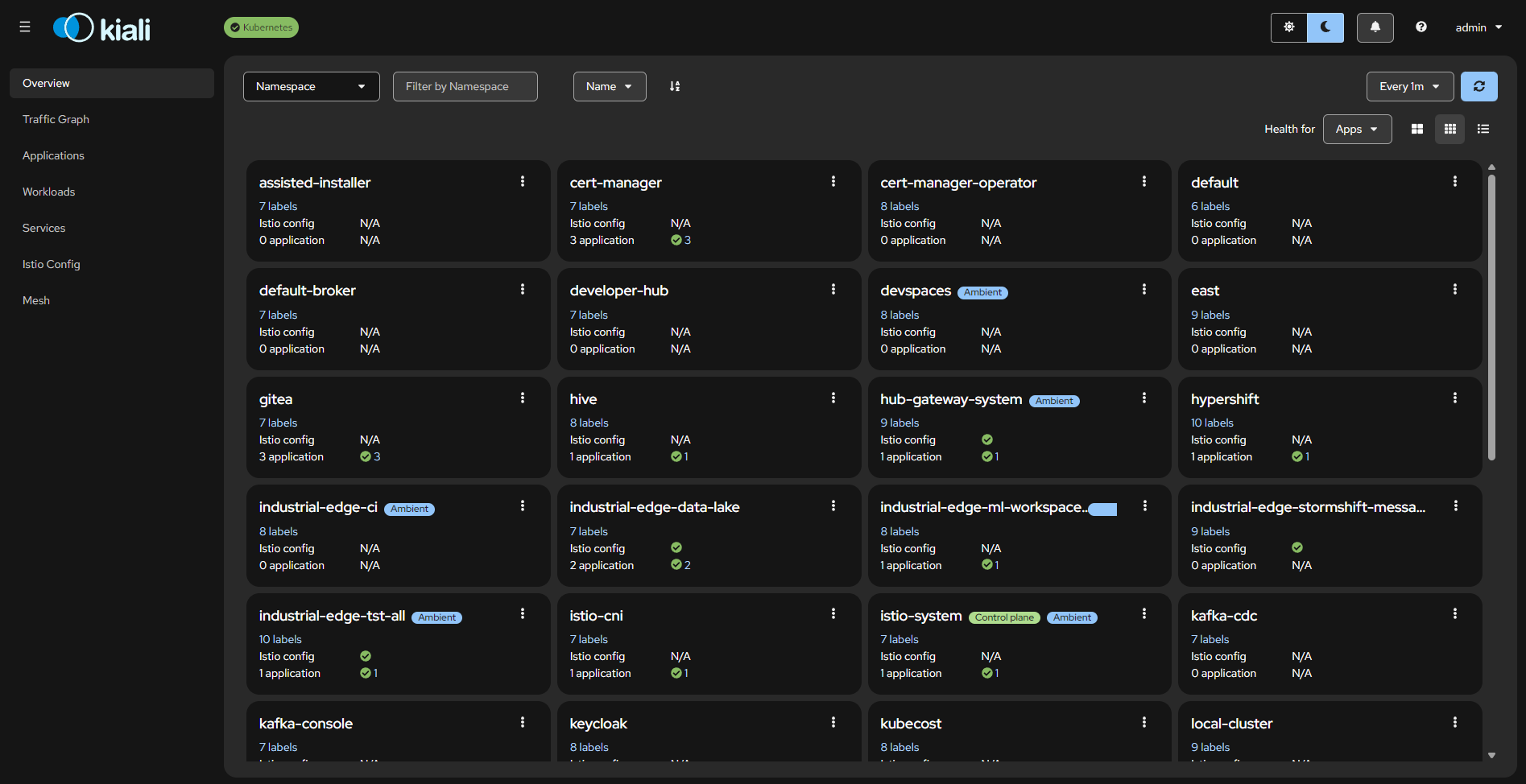Click the istio-cni namespace title
The image size is (1526, 784).
(596, 616)
